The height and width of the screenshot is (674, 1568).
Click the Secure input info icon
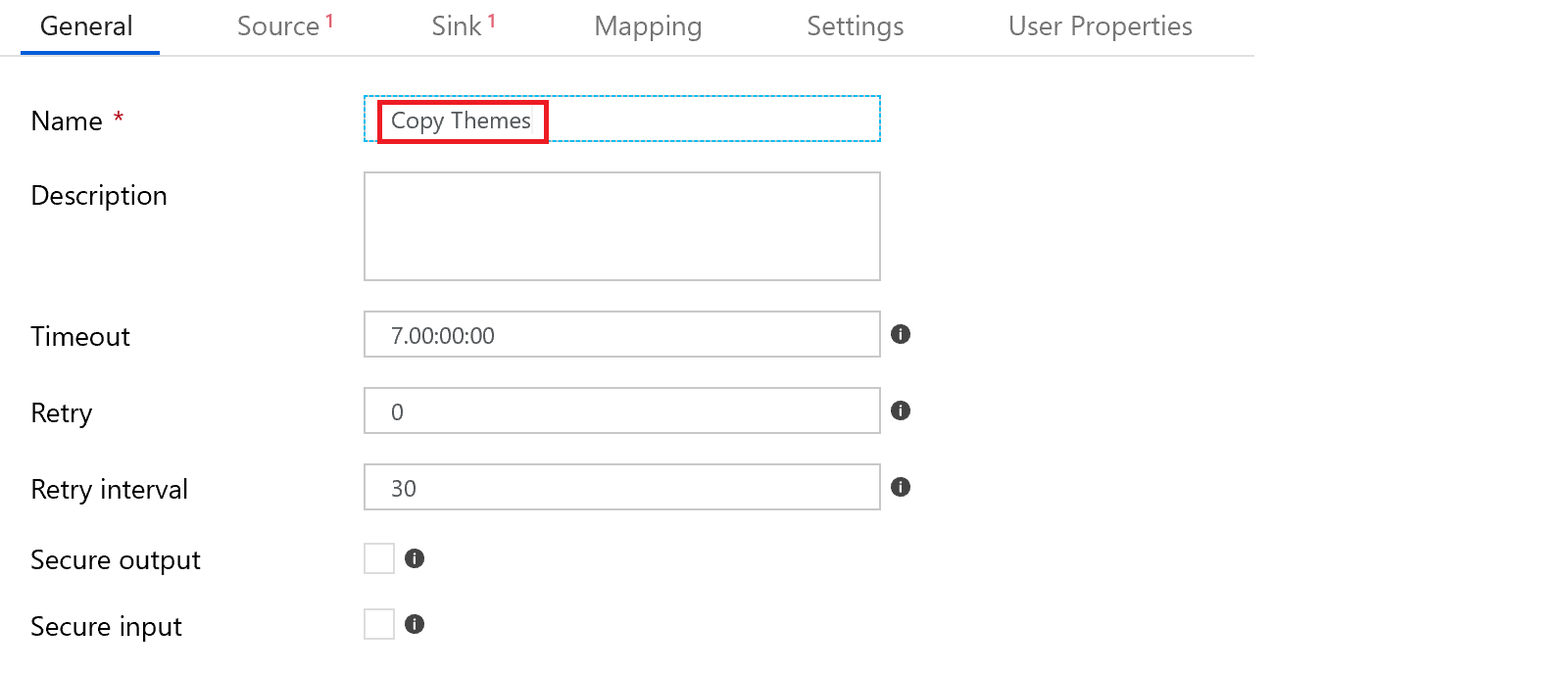415,624
